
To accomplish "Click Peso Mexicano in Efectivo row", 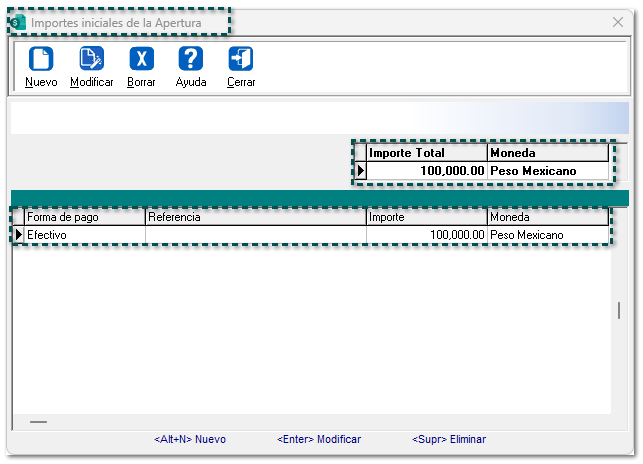I will click(547, 235).
